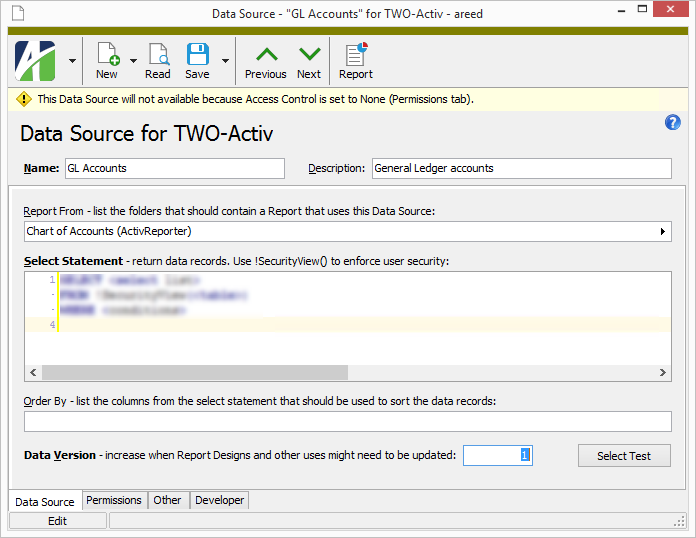Click the window resize grip corner
The width and height of the screenshot is (696, 538).
[x=679, y=522]
